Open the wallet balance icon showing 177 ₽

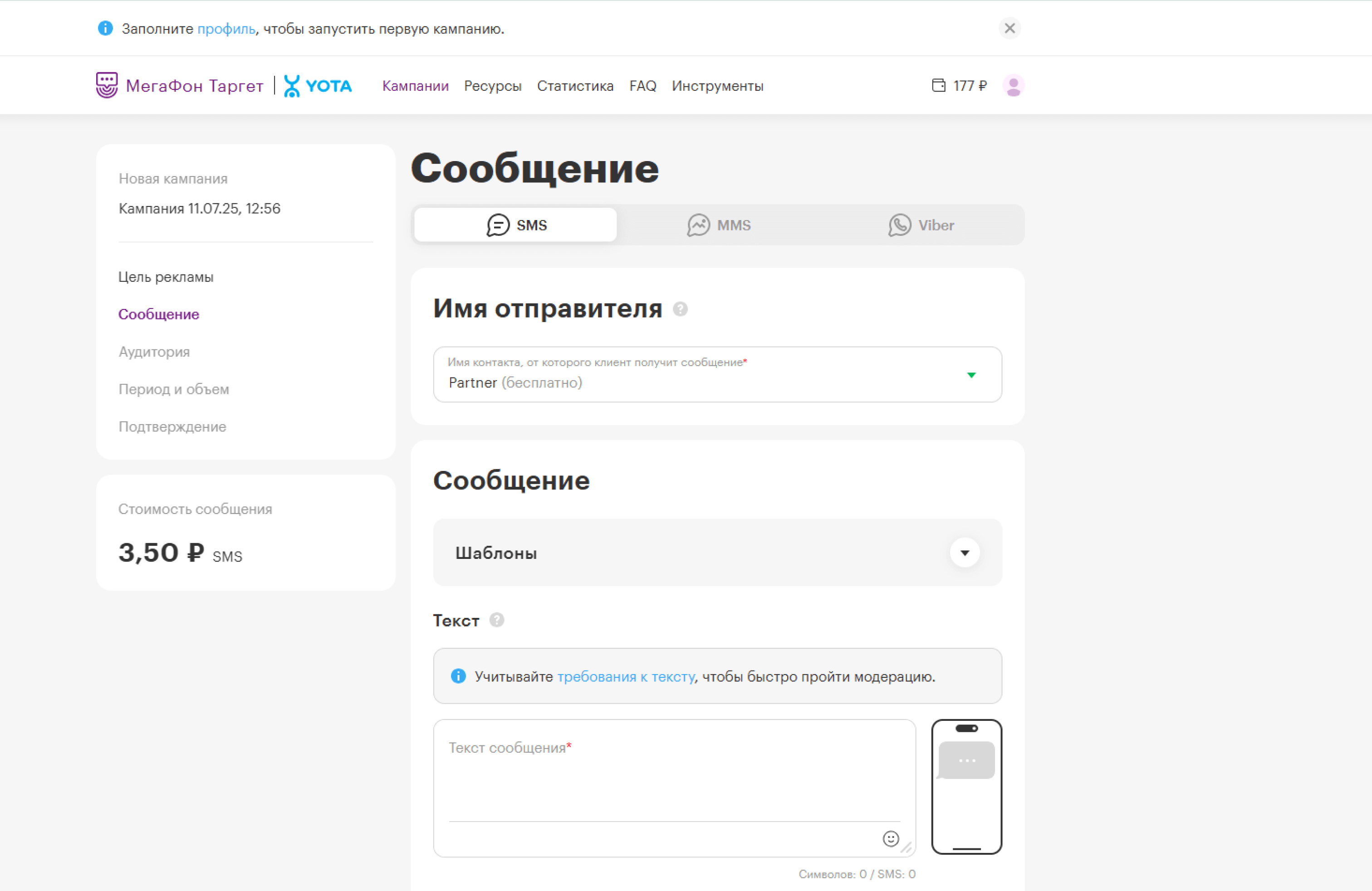939,85
